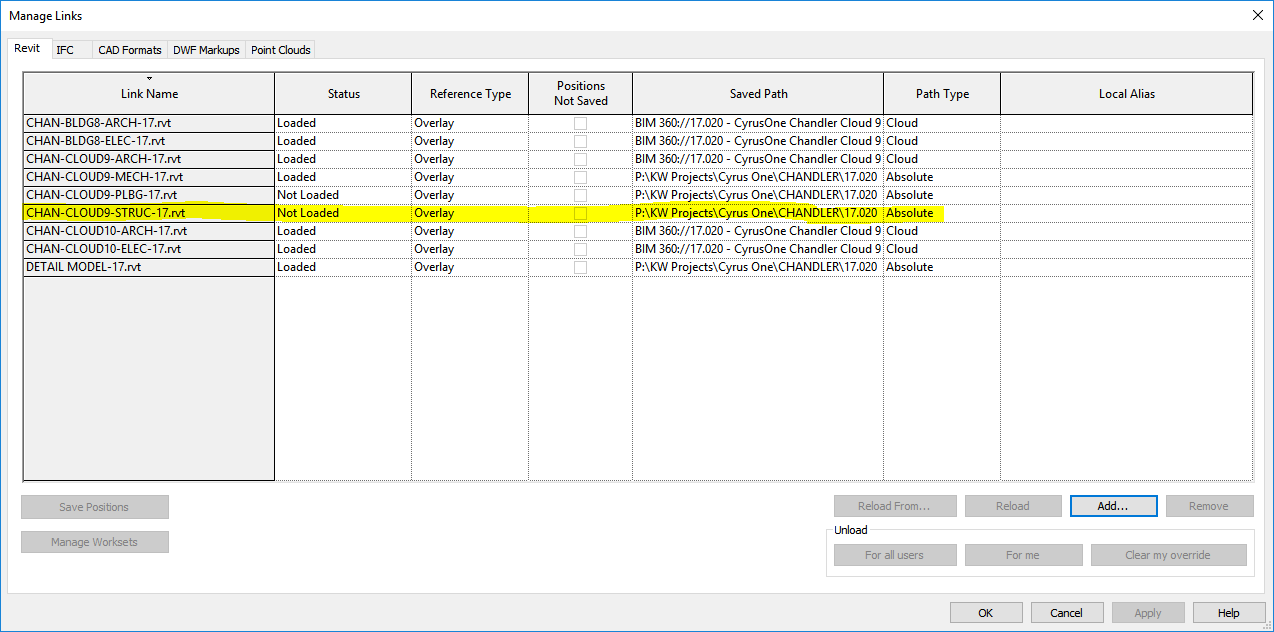
Task: Click Unload For me
Action: point(1023,555)
